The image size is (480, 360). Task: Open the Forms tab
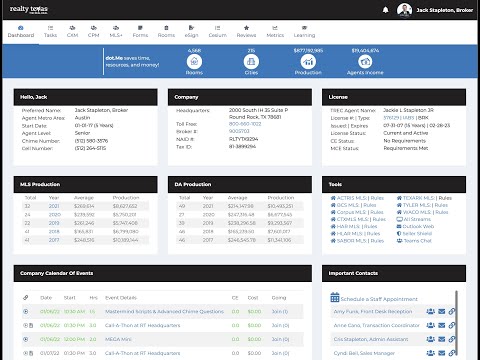(x=140, y=32)
